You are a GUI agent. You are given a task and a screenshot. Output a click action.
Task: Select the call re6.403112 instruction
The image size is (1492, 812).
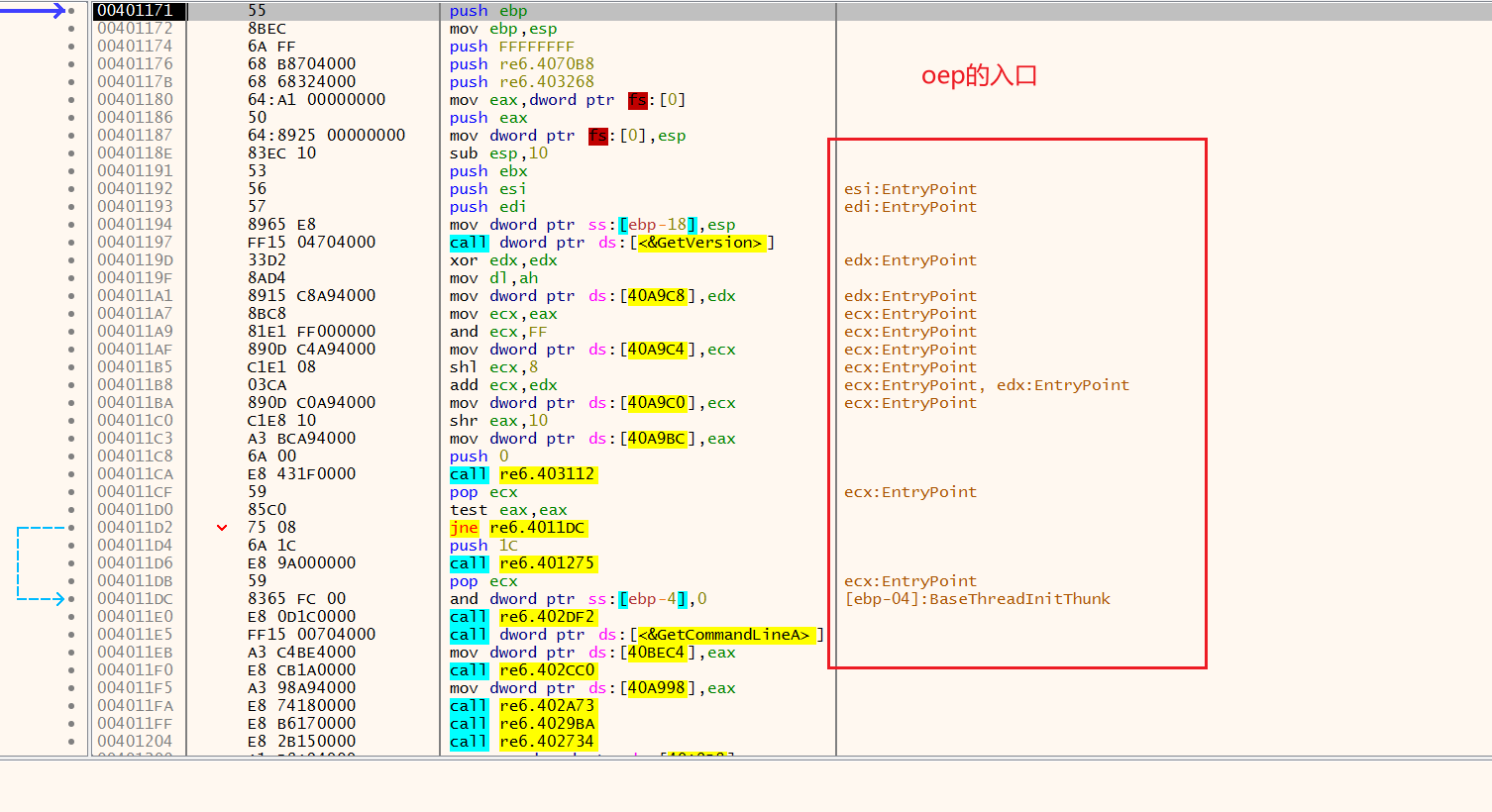[x=522, y=474]
